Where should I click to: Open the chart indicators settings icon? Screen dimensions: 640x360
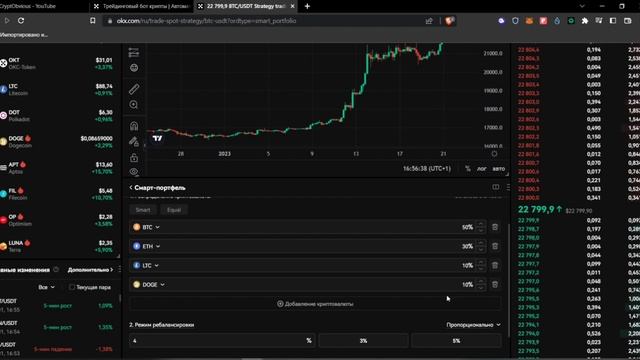134,53
